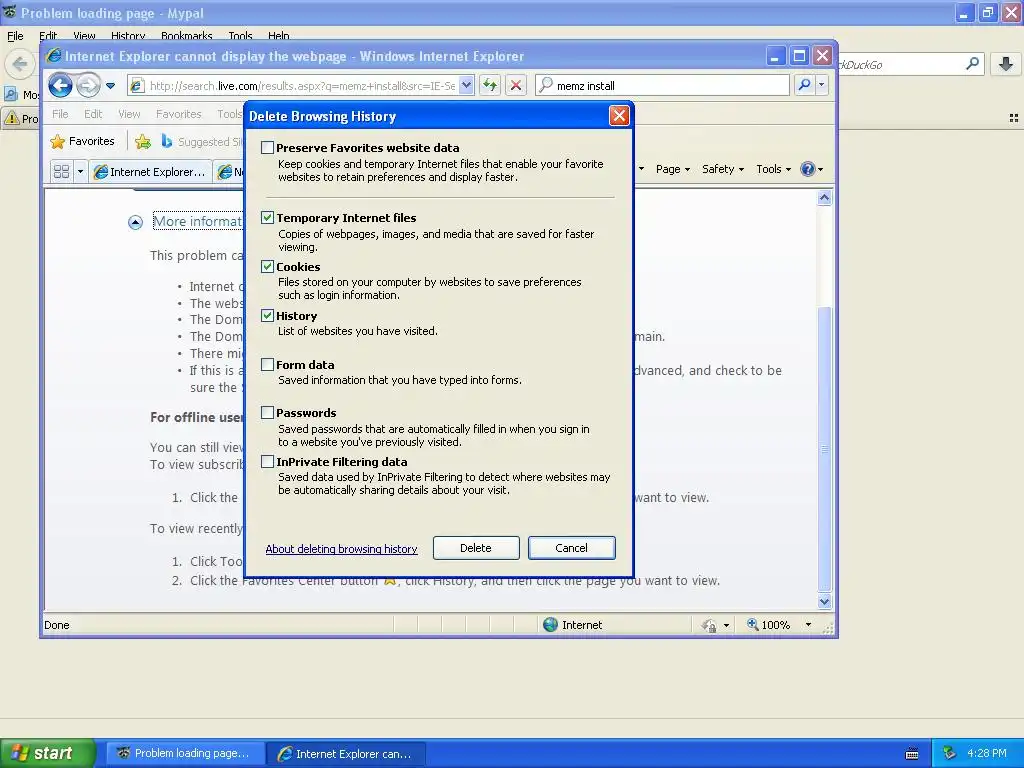Open the search provider dropdown arrow
This screenshot has width=1024, height=768.
pyautogui.click(x=822, y=85)
